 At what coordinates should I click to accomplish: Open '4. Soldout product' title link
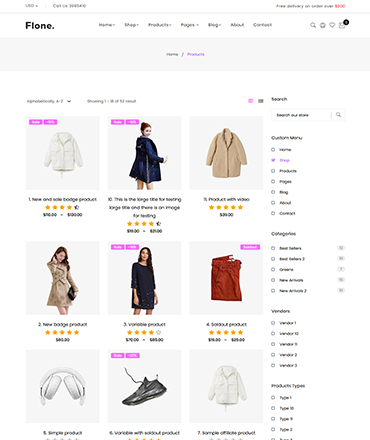coord(226,324)
